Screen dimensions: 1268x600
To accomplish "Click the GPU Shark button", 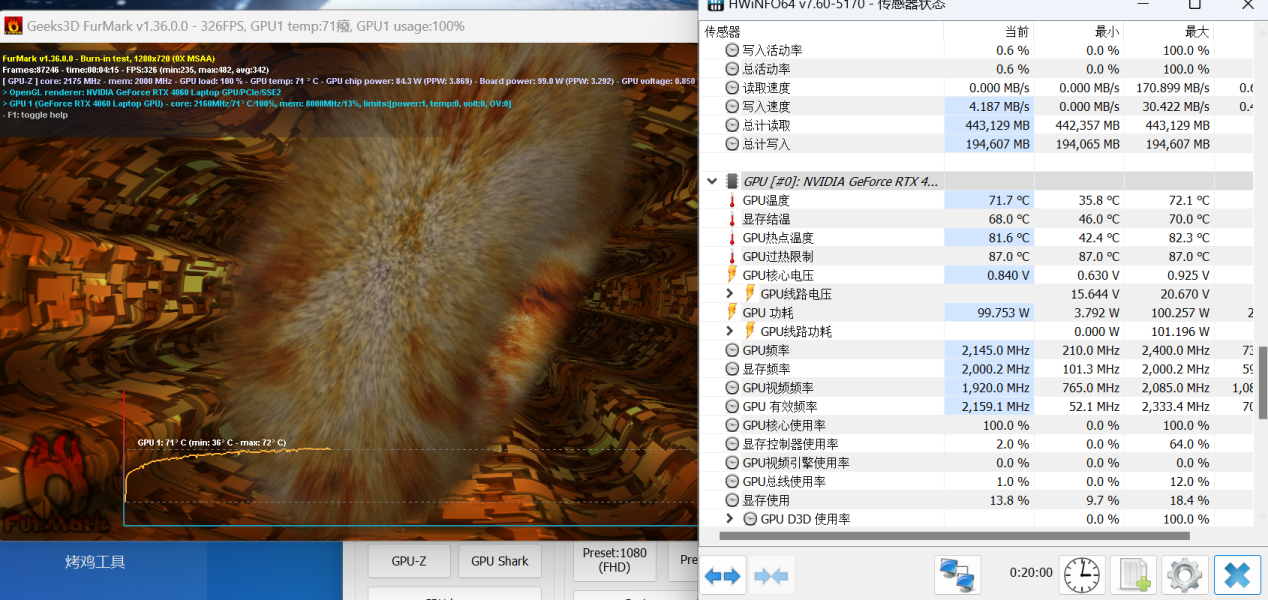I will click(499, 561).
